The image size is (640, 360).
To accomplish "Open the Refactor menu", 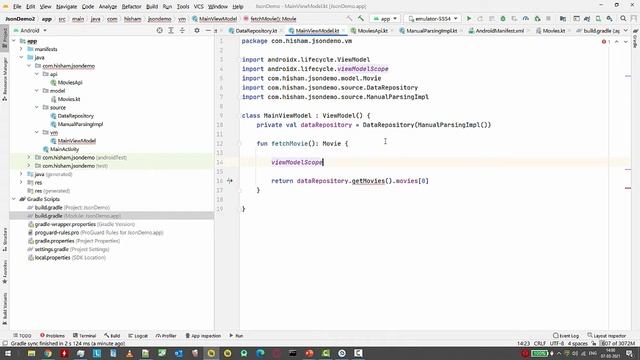I will (x=131, y=7).
